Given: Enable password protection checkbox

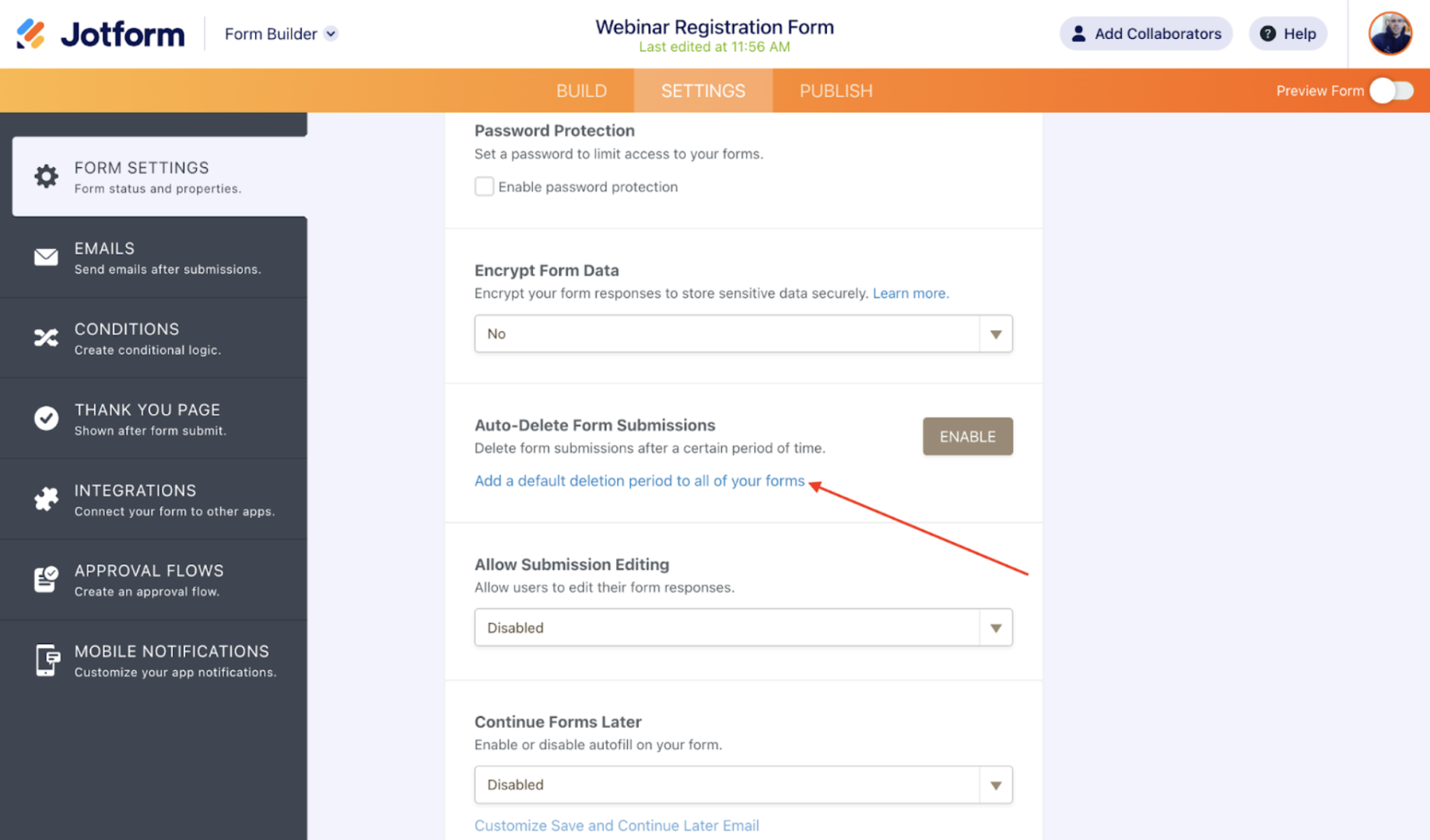Looking at the screenshot, I should tap(484, 187).
